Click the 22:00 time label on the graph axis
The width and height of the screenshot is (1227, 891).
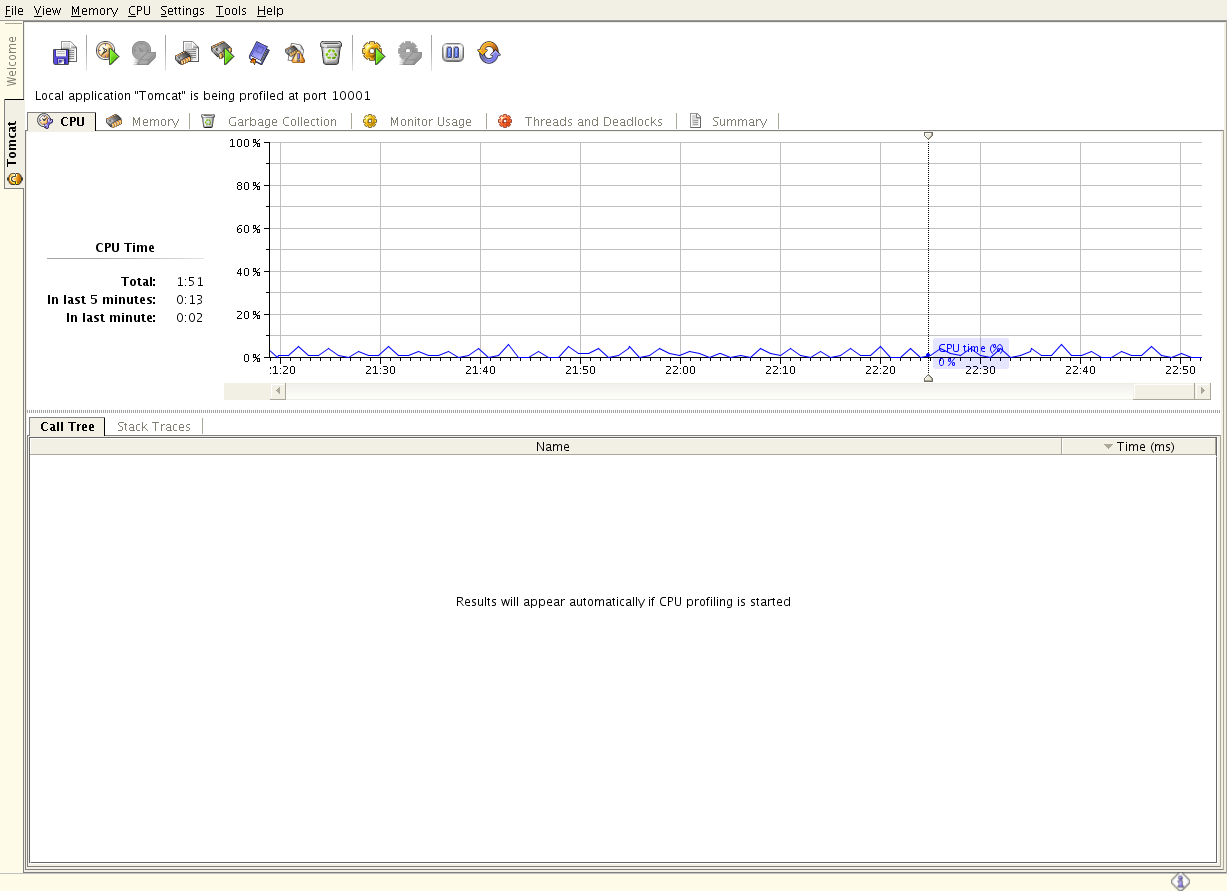[x=680, y=370]
